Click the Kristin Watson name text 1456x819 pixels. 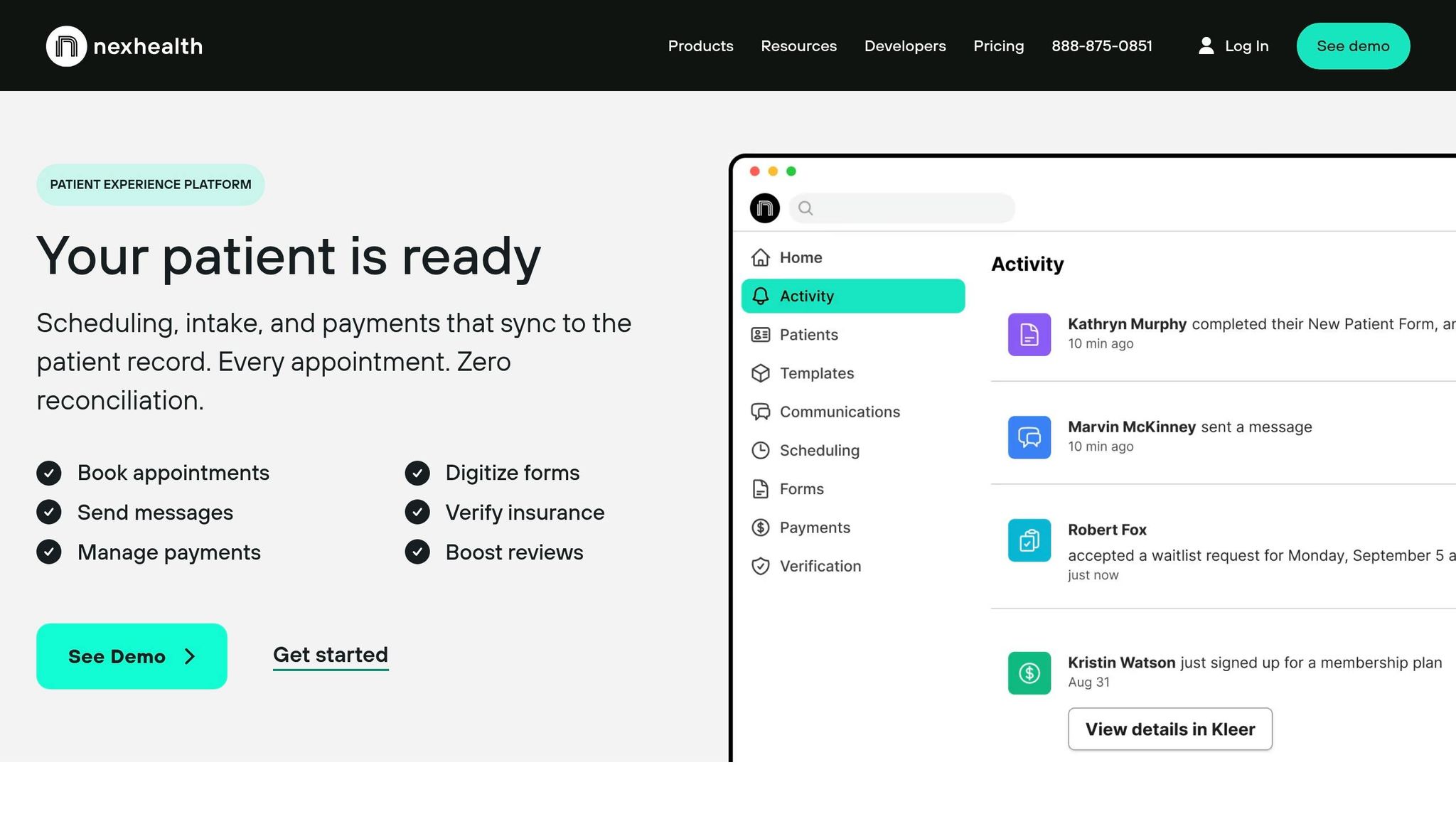point(1121,663)
